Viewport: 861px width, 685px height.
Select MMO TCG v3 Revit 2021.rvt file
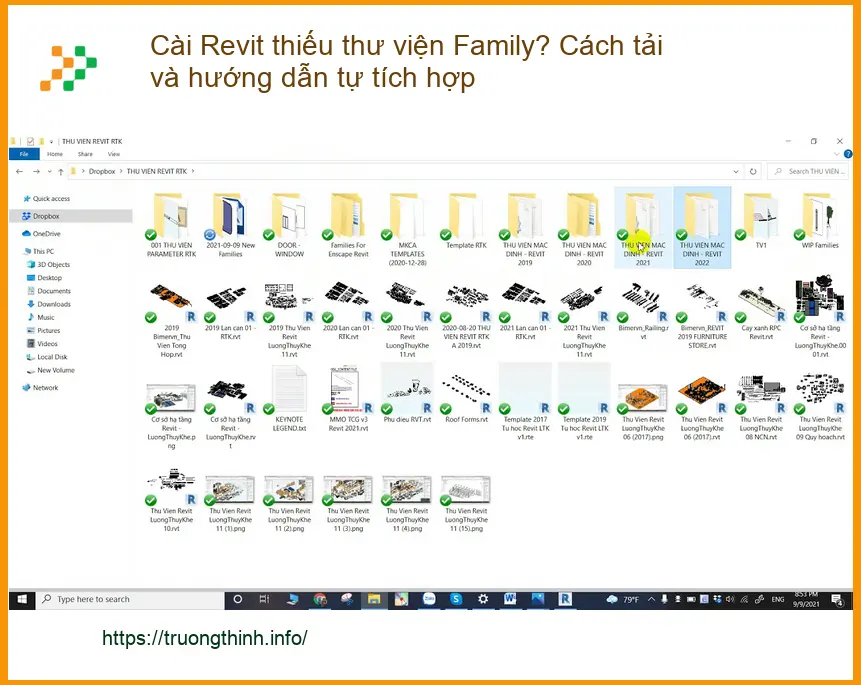coord(348,400)
